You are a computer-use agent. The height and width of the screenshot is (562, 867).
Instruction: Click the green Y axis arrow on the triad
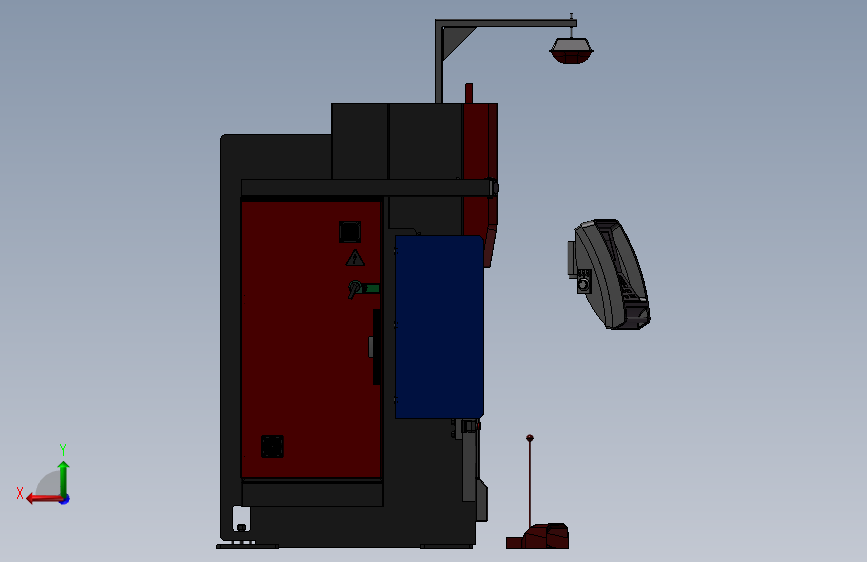tap(64, 478)
